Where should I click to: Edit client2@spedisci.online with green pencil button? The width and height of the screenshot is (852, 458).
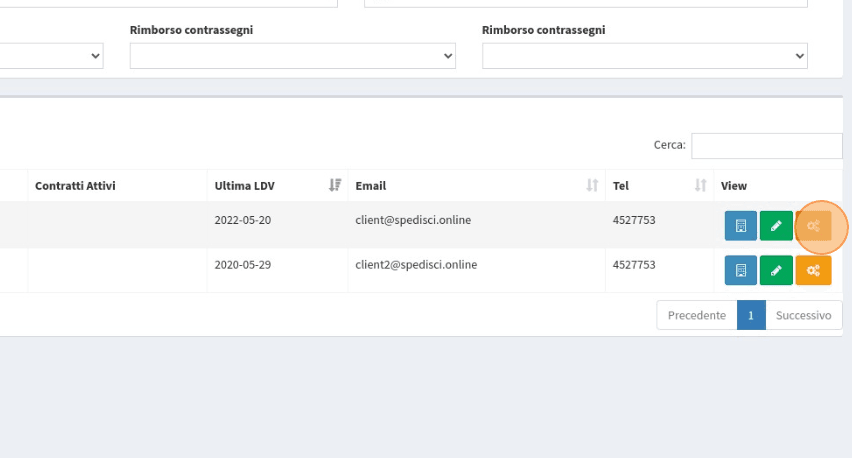[776, 270]
